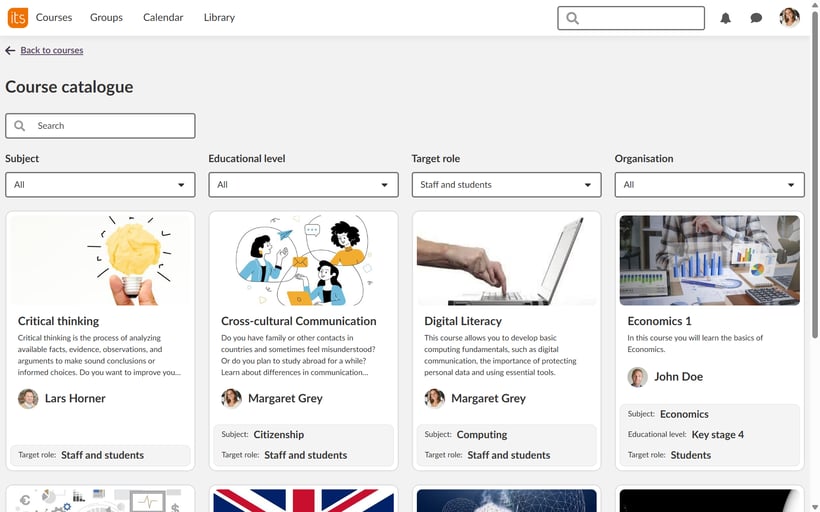Select the Digital Literacy laptop thumbnail
Screen dimensions: 820x512
tap(506, 260)
